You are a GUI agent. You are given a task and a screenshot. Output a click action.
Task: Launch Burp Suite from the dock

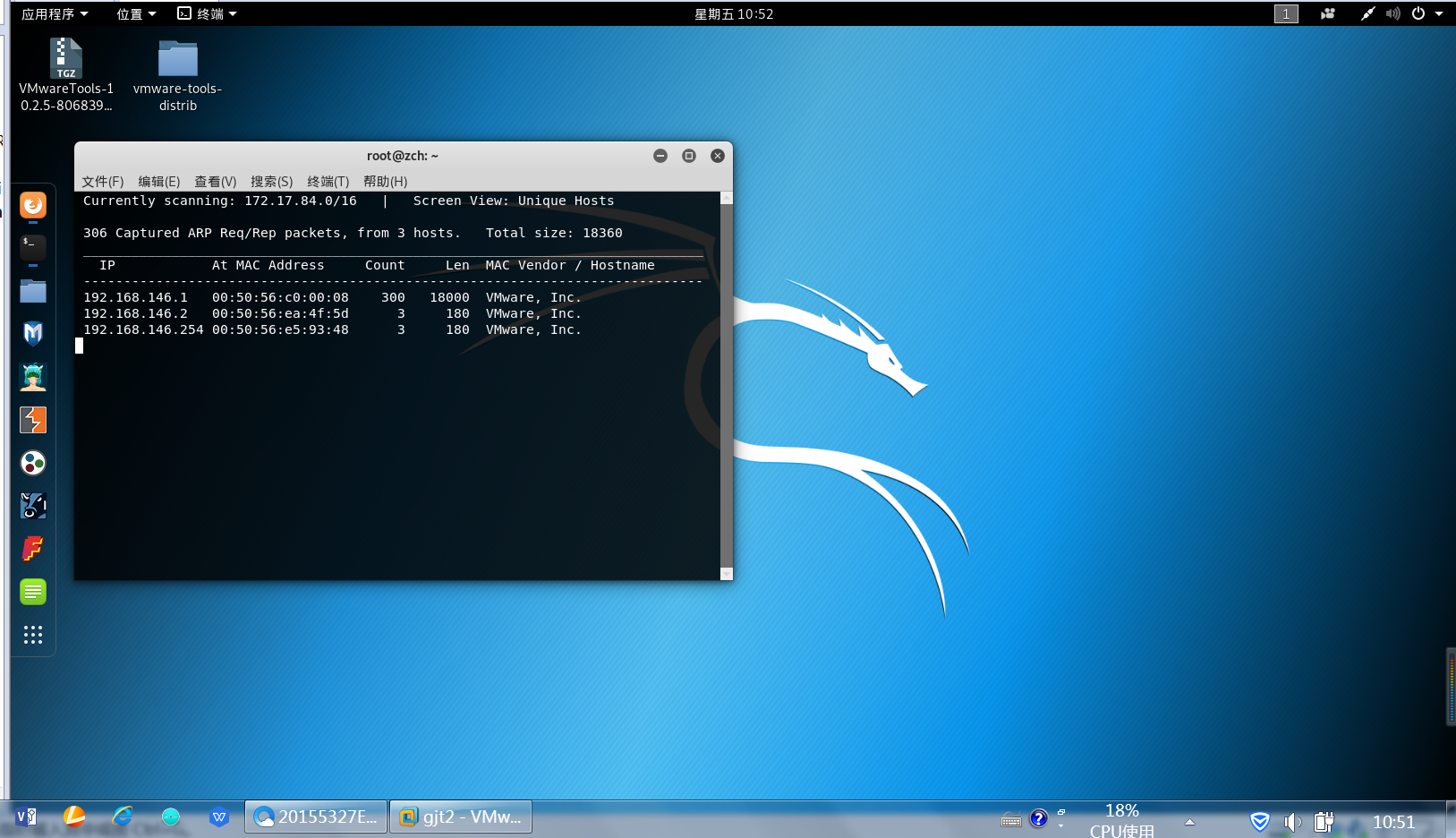(33, 420)
